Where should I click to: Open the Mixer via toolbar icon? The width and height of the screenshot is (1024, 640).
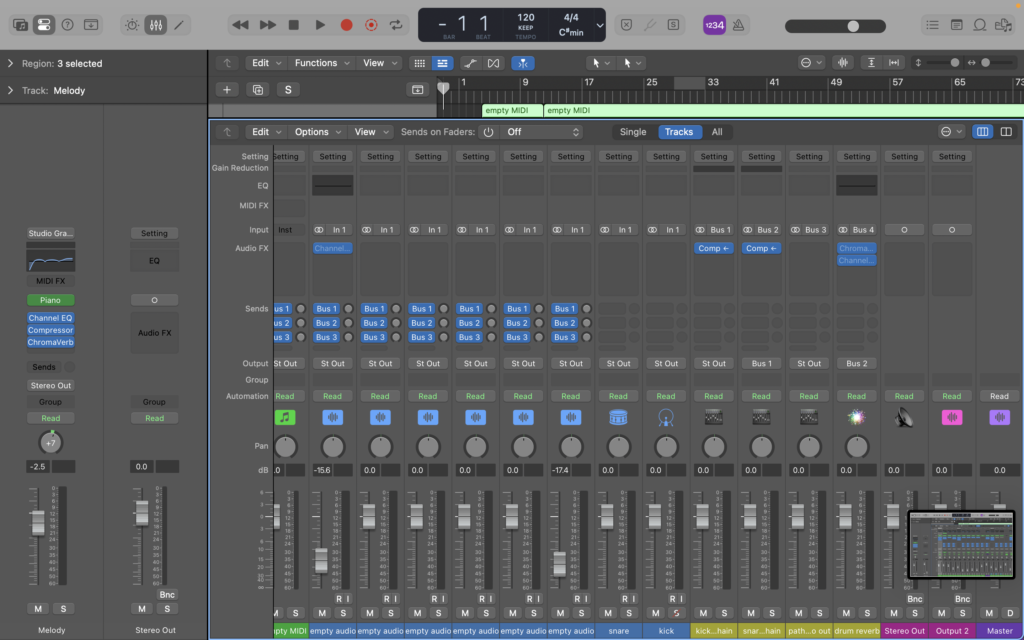click(x=156, y=24)
